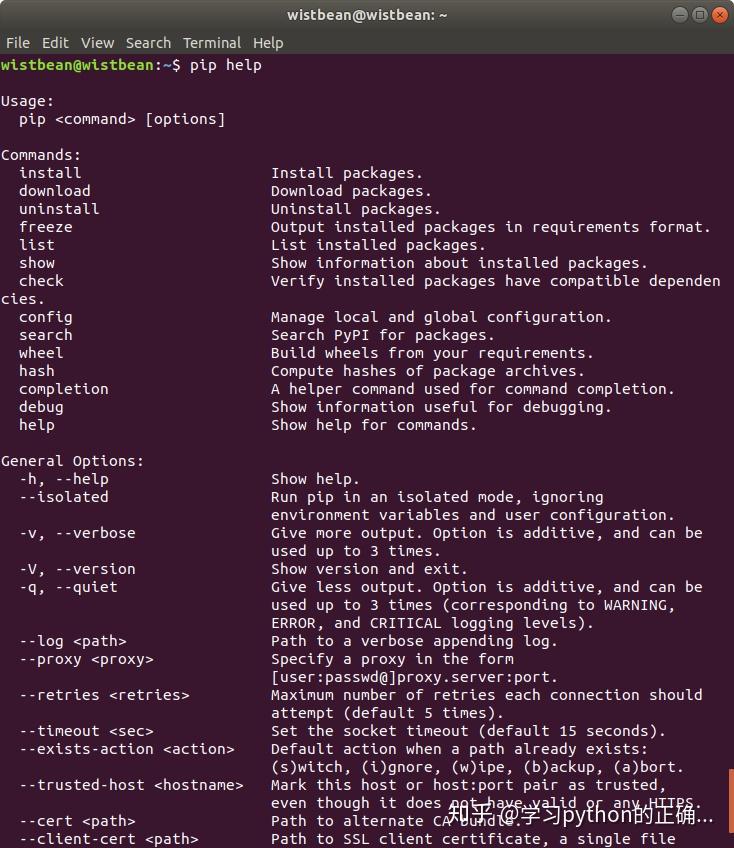Click the '--trusted-host <hostname>' option

point(131,785)
